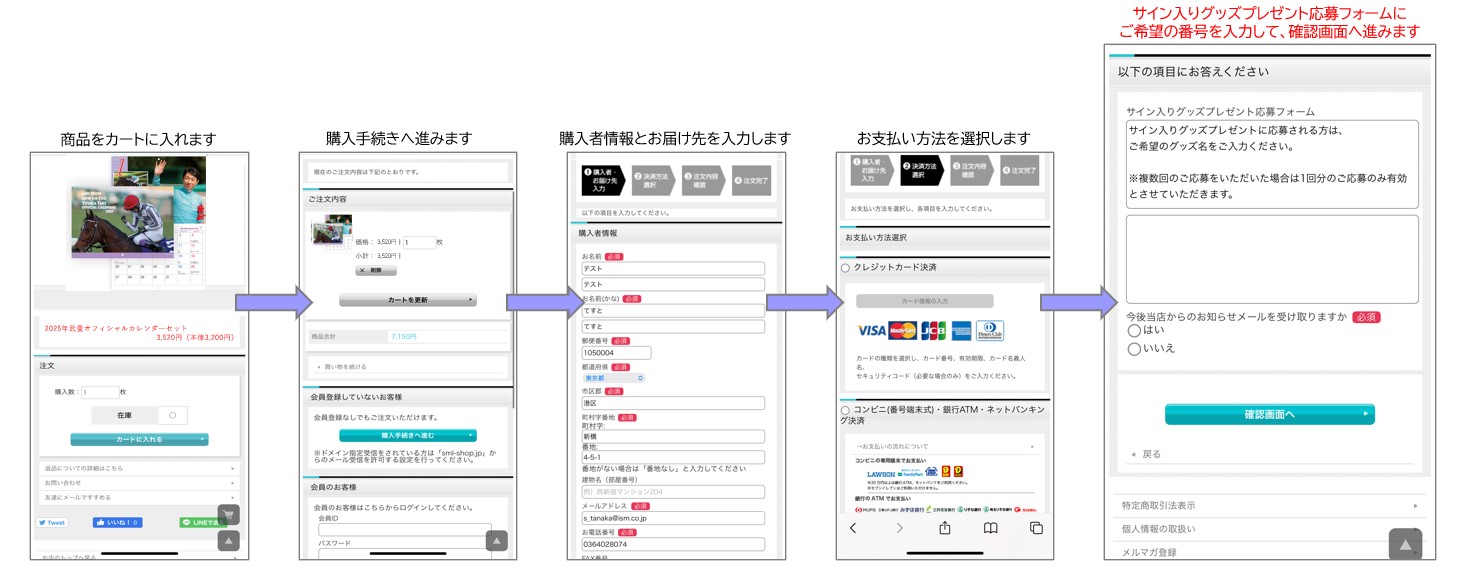Click the 削除 button in the cart
The image size is (1459, 568).
(x=376, y=270)
